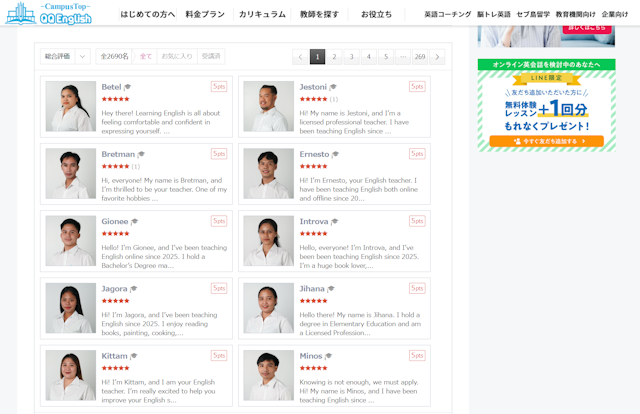
Task: Click Jestoni's five-star rating
Action: click(x=313, y=99)
